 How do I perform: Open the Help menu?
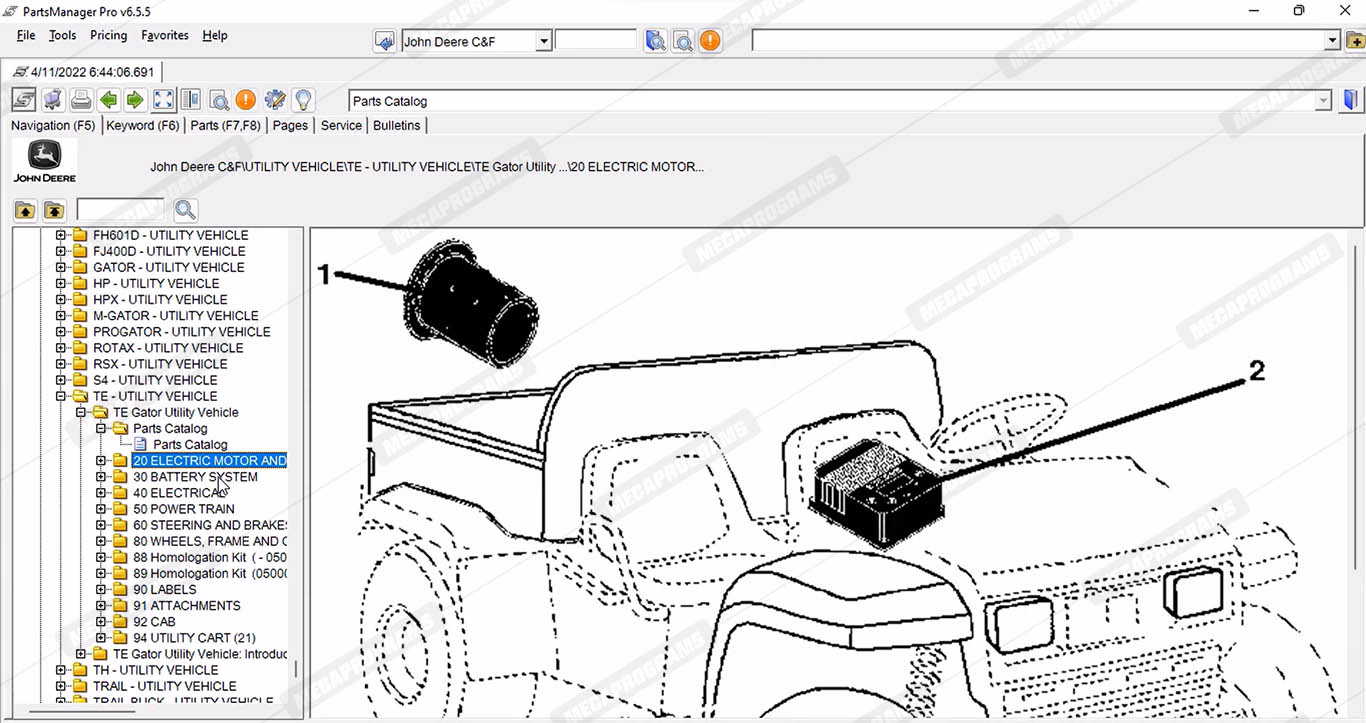point(215,35)
